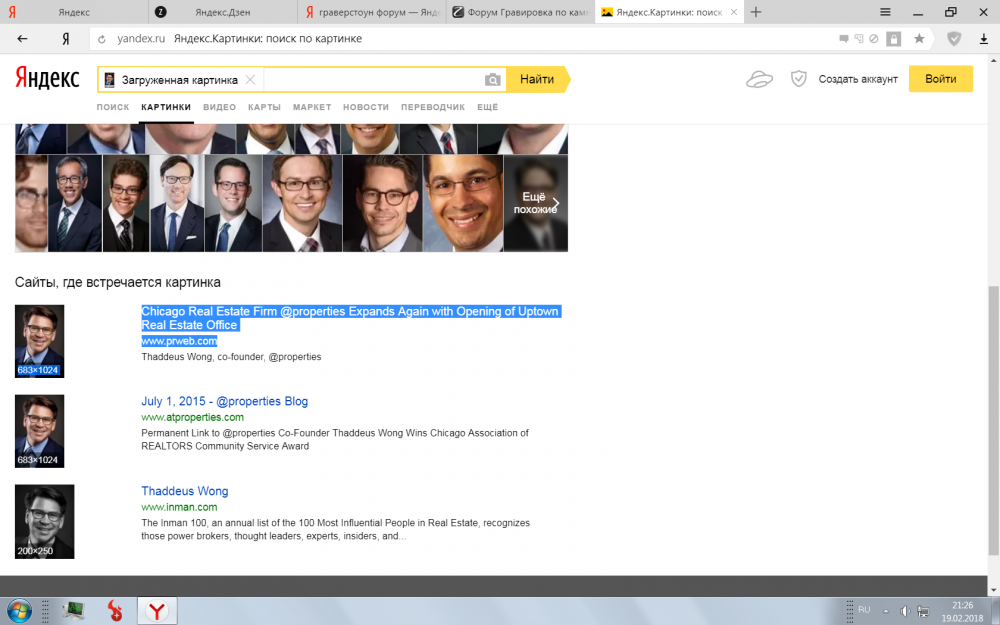Click the yellow Найти search button
Screen dimensions: 1000x625
point(537,80)
